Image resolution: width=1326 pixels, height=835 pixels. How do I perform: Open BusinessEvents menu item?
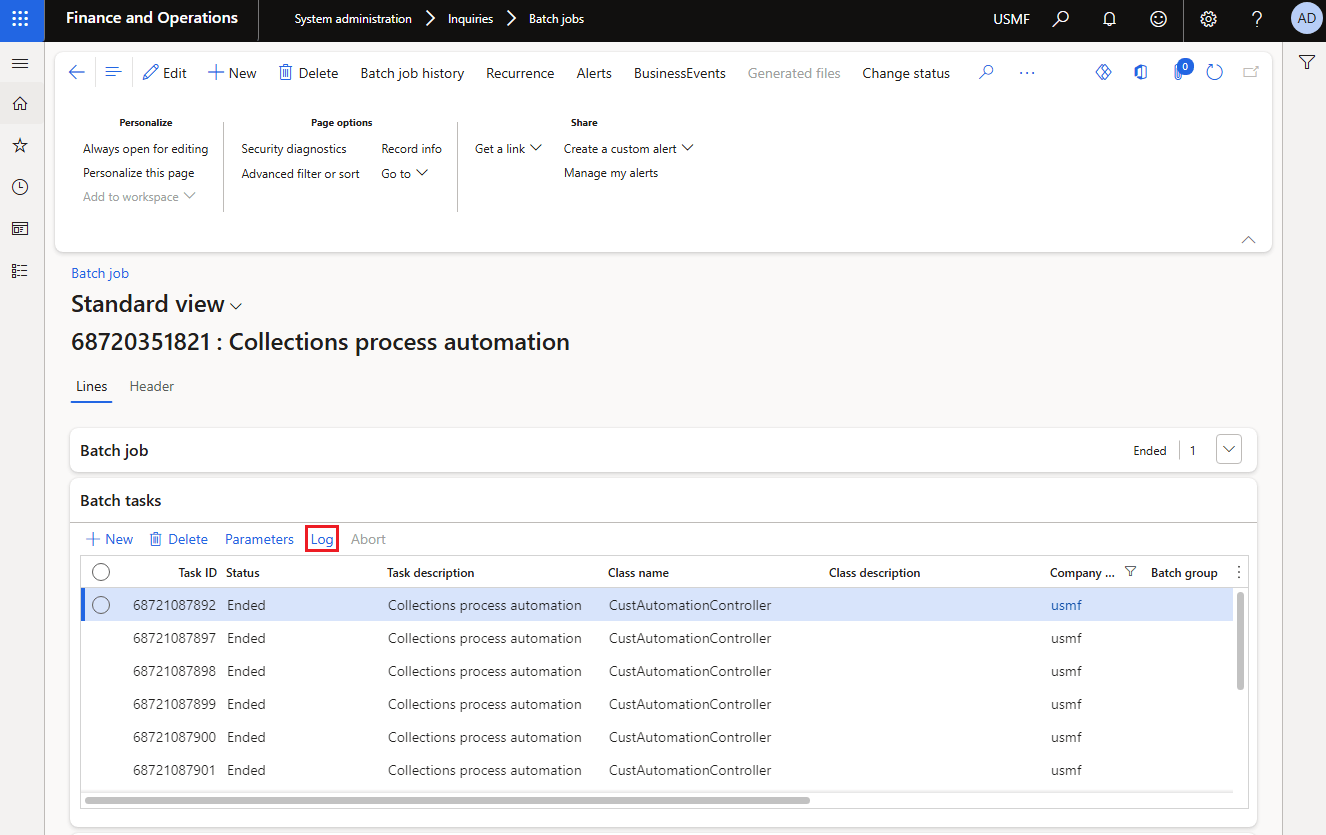coord(680,72)
